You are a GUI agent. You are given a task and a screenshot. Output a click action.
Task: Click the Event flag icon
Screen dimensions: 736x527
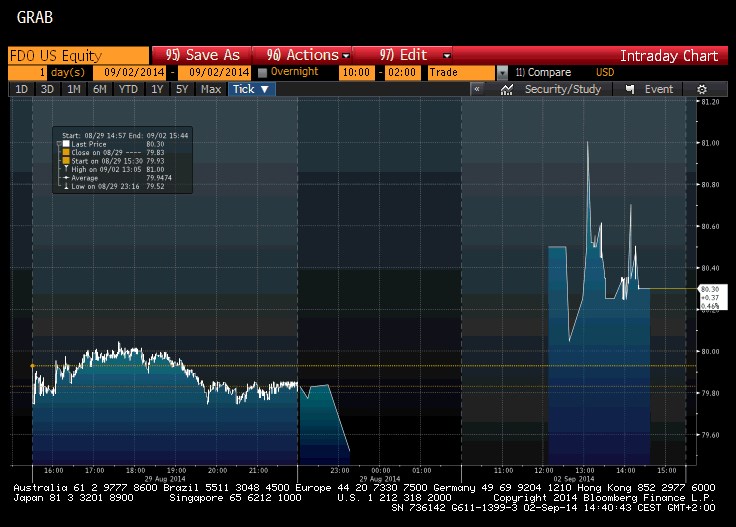coord(629,89)
